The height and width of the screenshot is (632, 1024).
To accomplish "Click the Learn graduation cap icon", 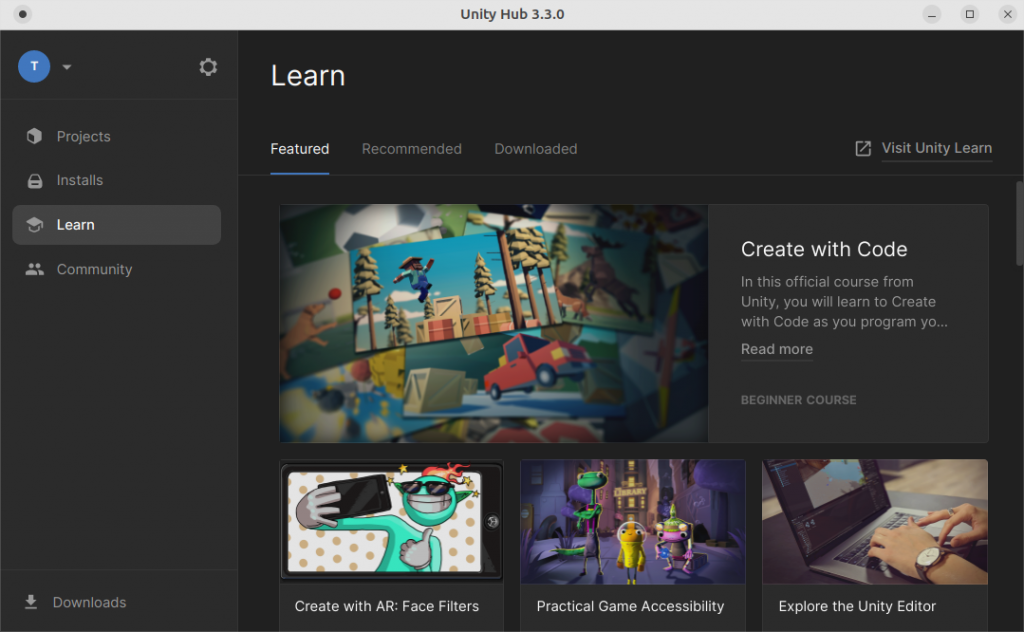I will pos(35,225).
